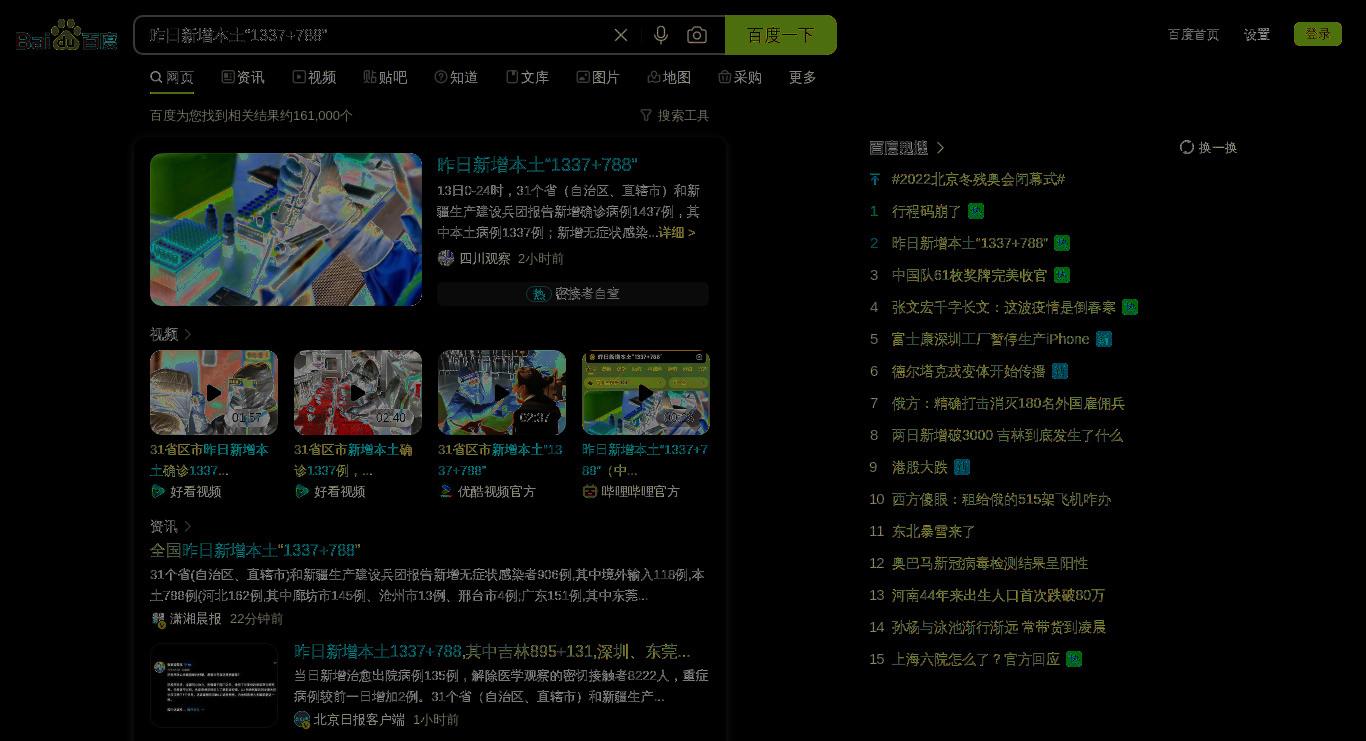Open hot search 行程码崩了
Screen dimensions: 1366x741
click(x=926, y=211)
